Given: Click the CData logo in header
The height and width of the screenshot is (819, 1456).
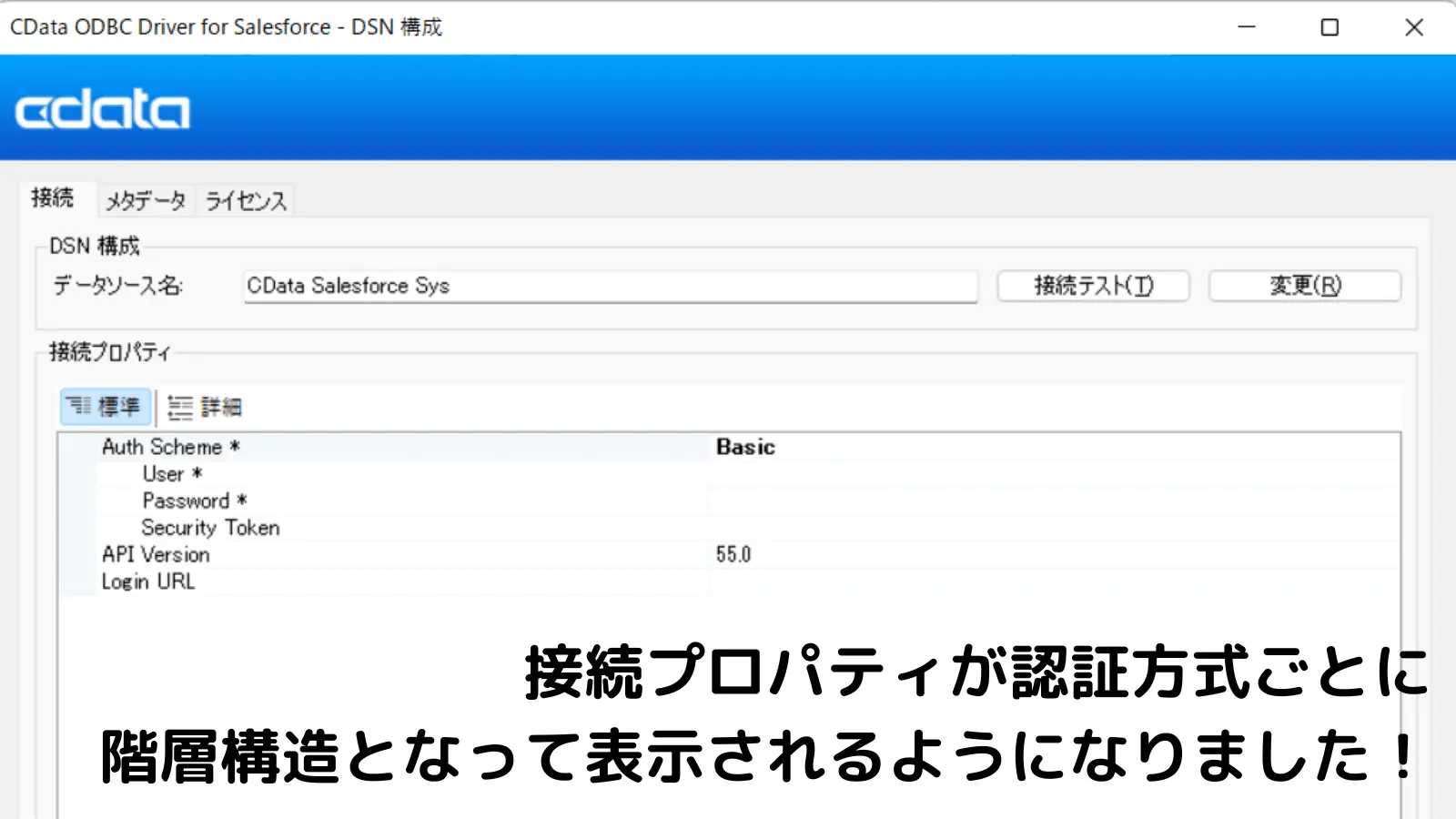Looking at the screenshot, I should pyautogui.click(x=102, y=111).
